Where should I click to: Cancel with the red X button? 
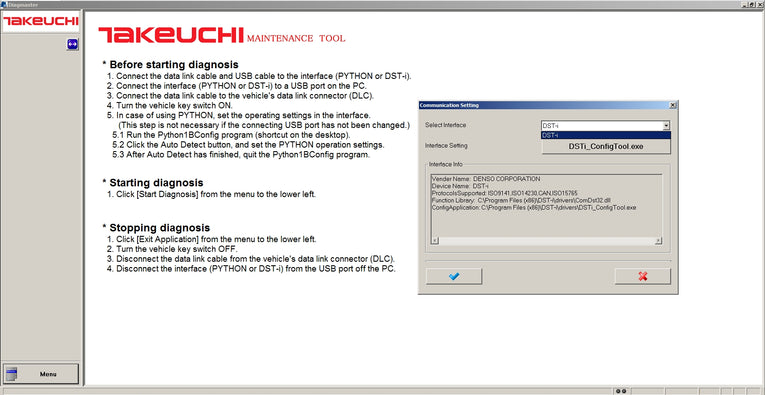tap(643, 276)
